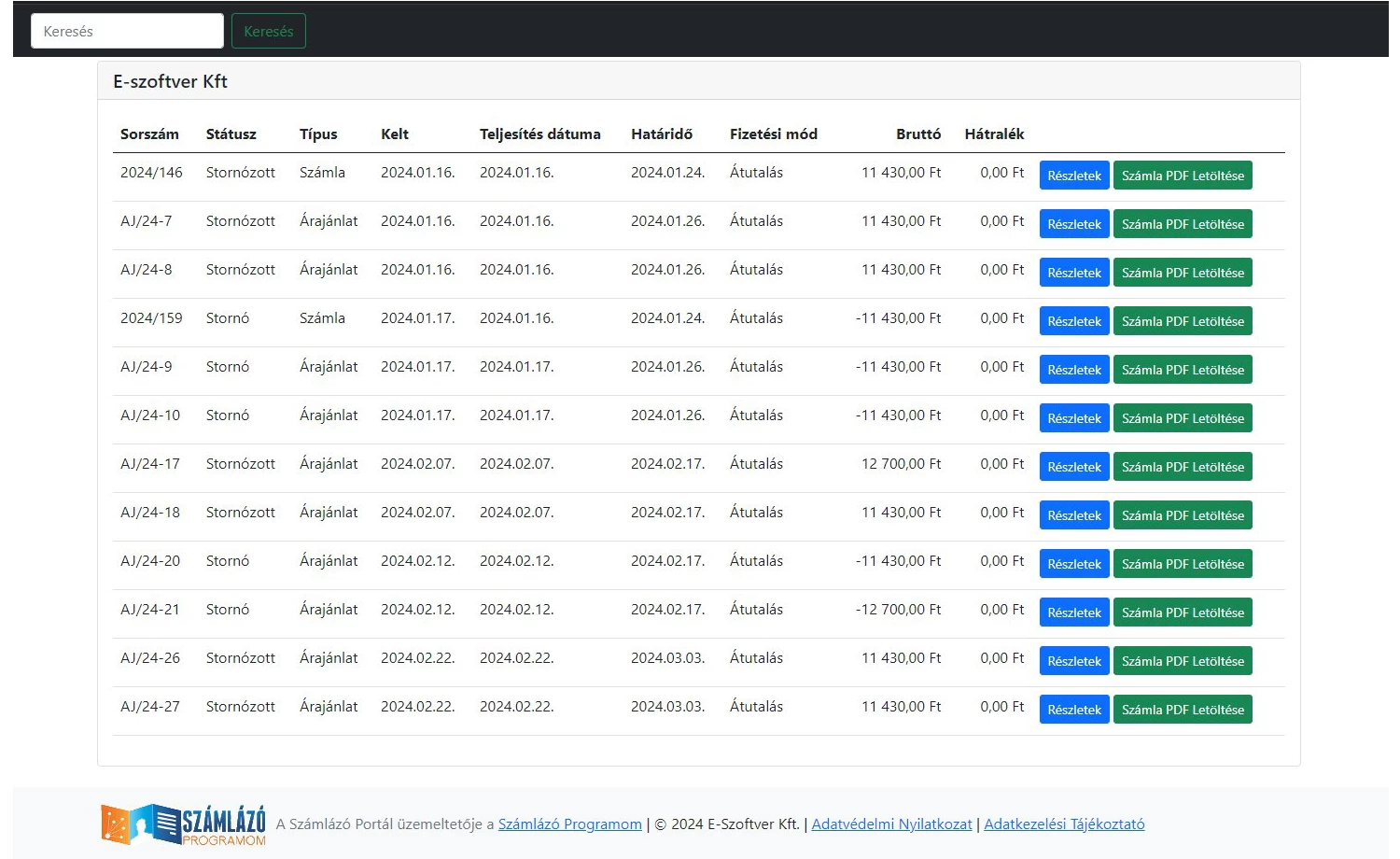Click the Határidő column header
The height and width of the screenshot is (859, 1400).
click(662, 134)
